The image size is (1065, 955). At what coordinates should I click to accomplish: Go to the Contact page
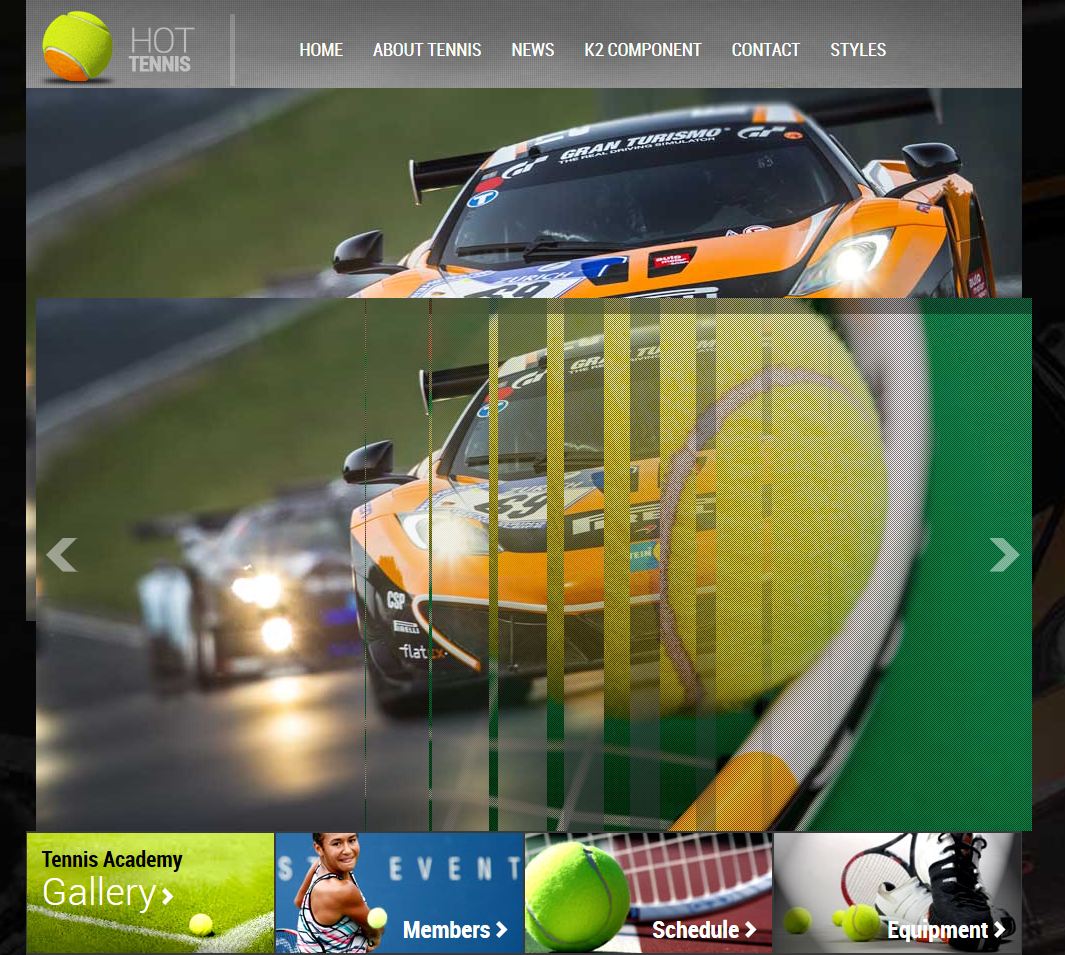tap(765, 50)
